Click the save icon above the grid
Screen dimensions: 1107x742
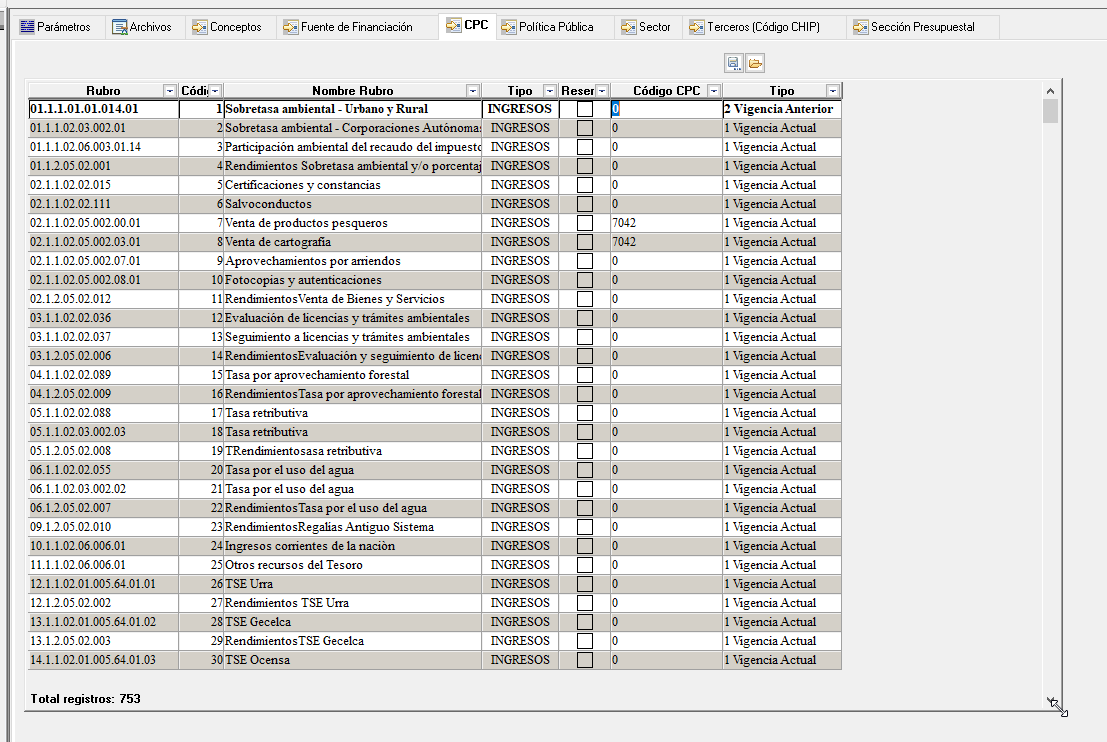(734, 63)
